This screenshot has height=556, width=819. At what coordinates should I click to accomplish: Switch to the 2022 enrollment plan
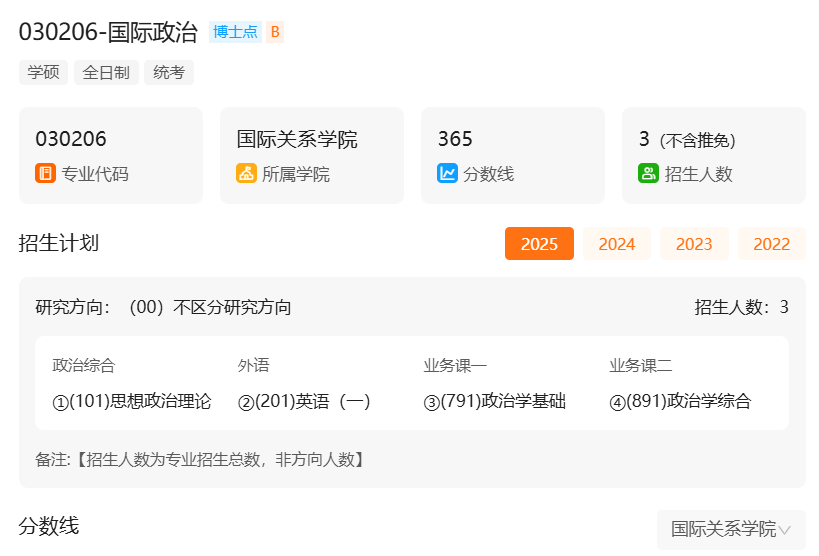click(771, 244)
